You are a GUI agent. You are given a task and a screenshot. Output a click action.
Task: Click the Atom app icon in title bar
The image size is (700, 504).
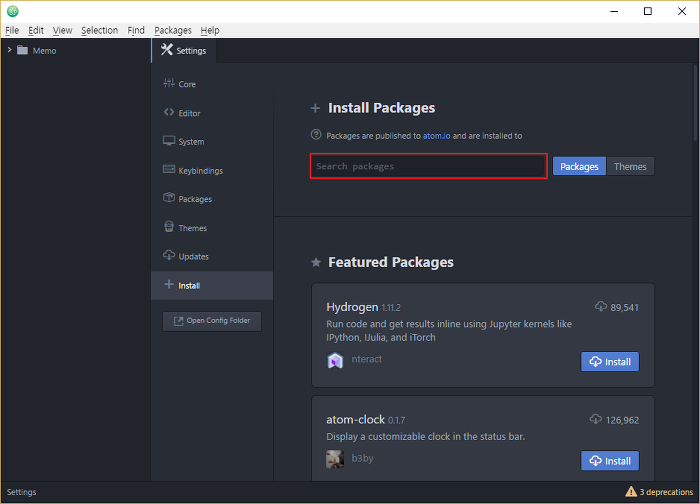12,11
